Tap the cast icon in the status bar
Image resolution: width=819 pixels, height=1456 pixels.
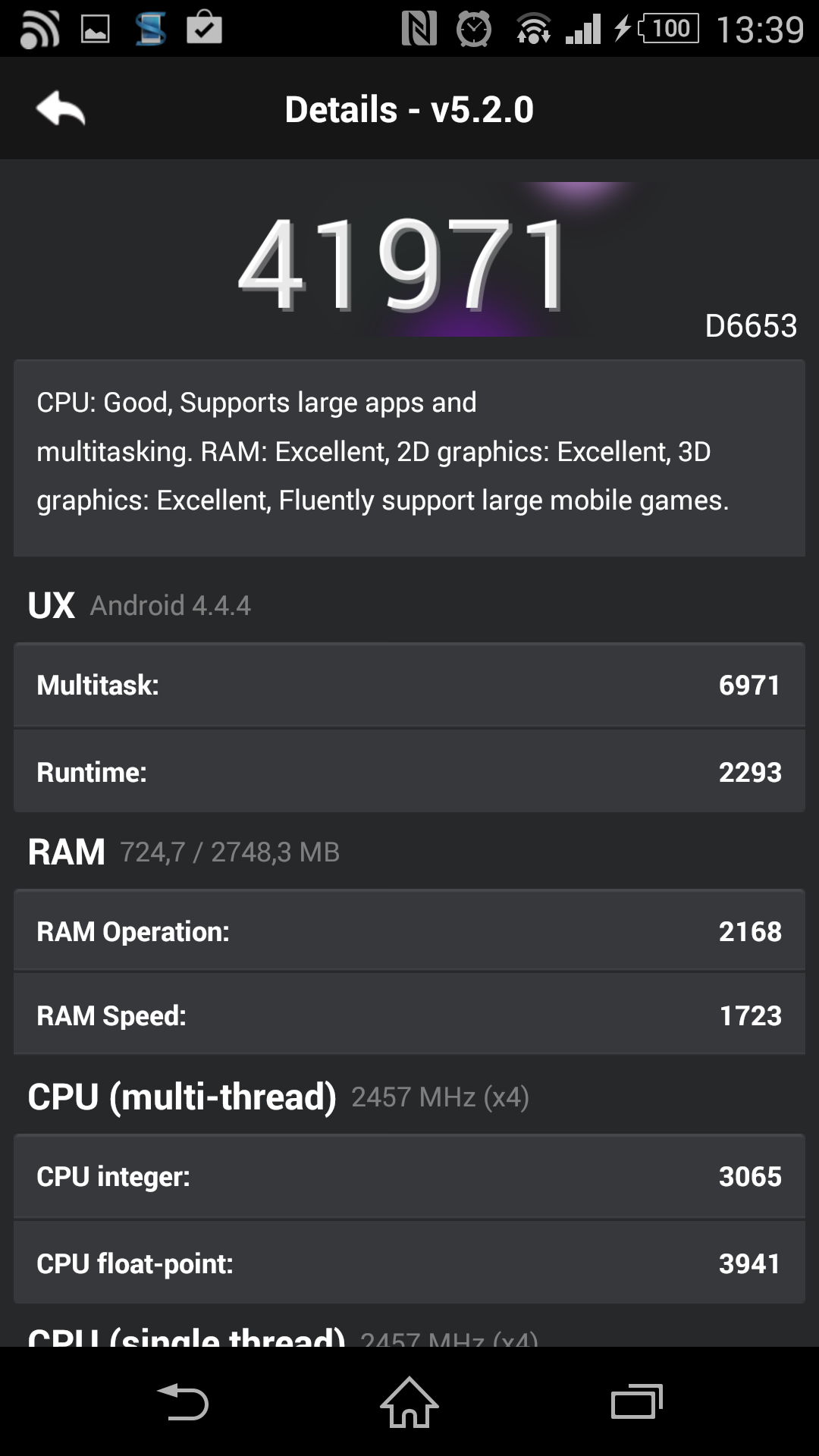tap(39, 29)
